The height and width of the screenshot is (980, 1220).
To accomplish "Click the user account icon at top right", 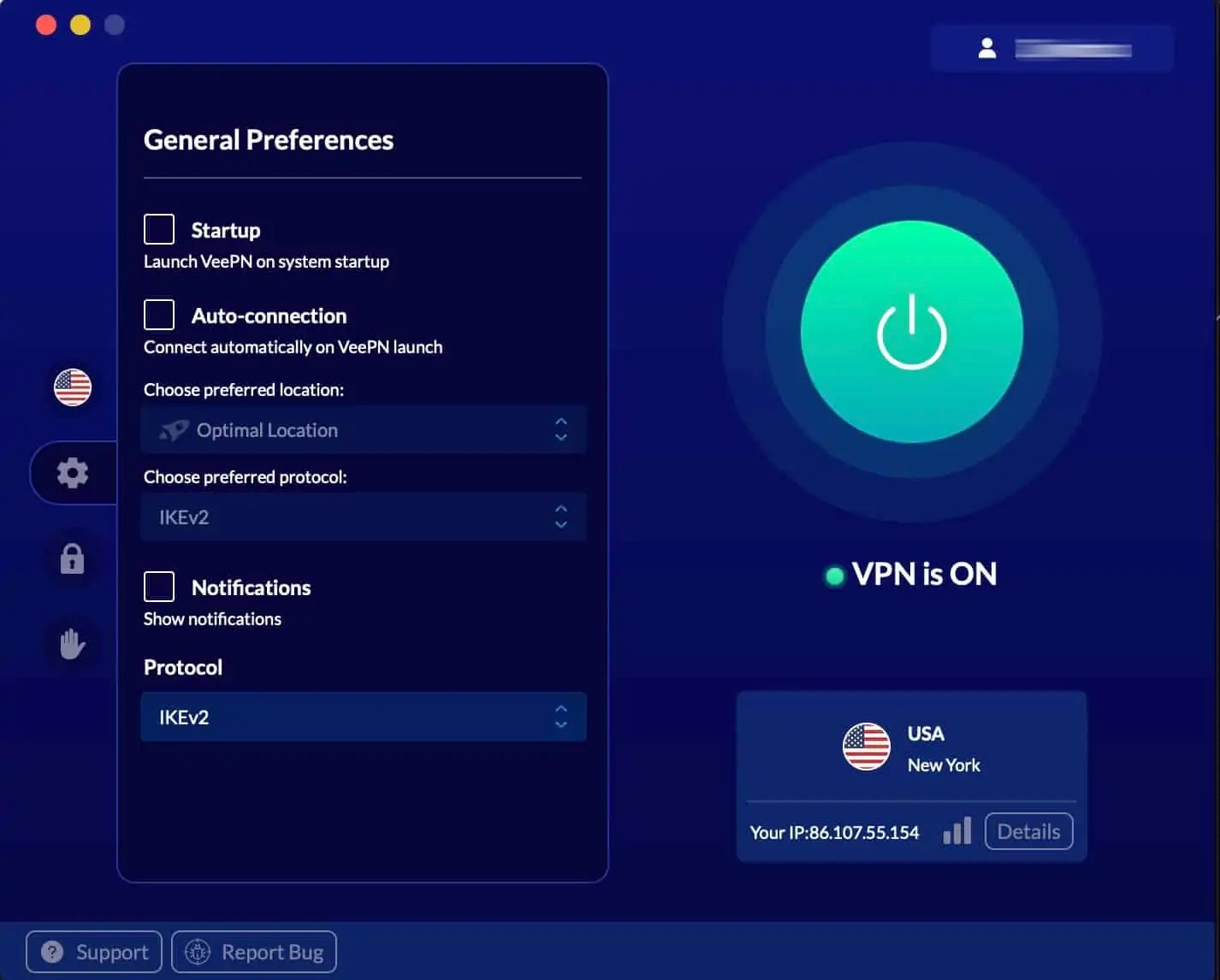I will (988, 47).
